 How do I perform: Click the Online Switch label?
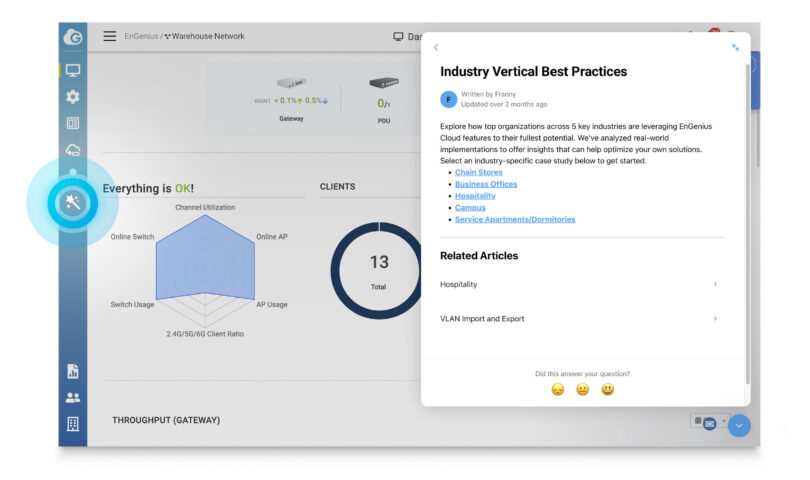(132, 237)
